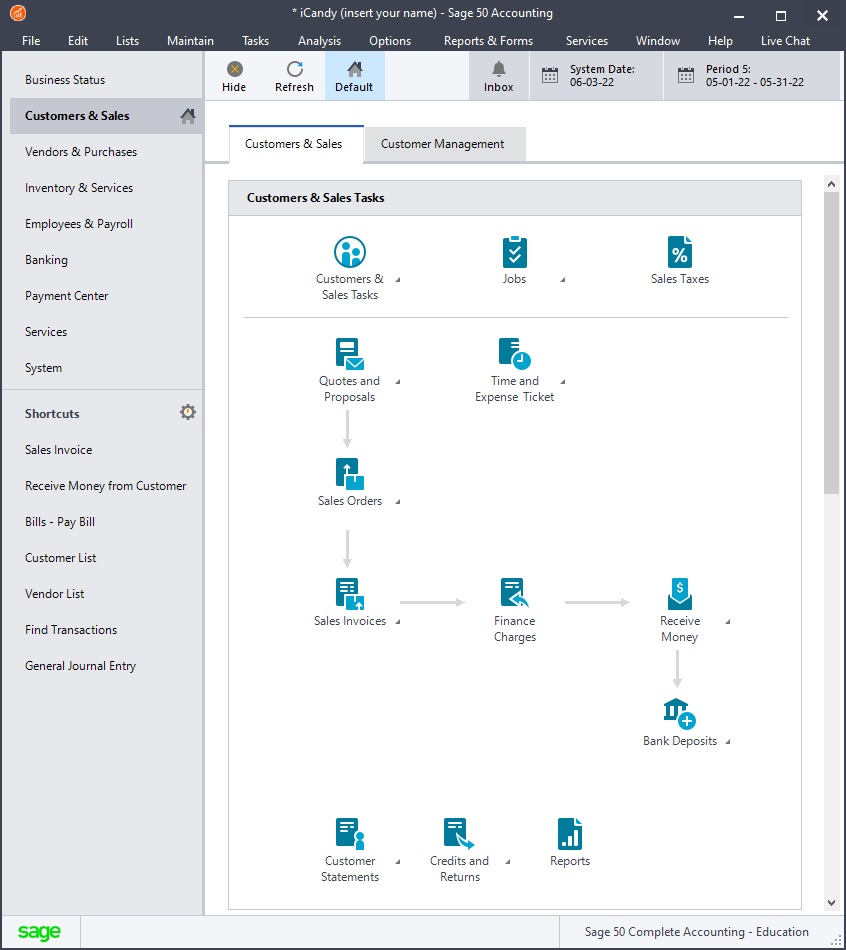Screen dimensions: 846x950
Task: Click the scrollbar down arrow
Action: coord(831,903)
